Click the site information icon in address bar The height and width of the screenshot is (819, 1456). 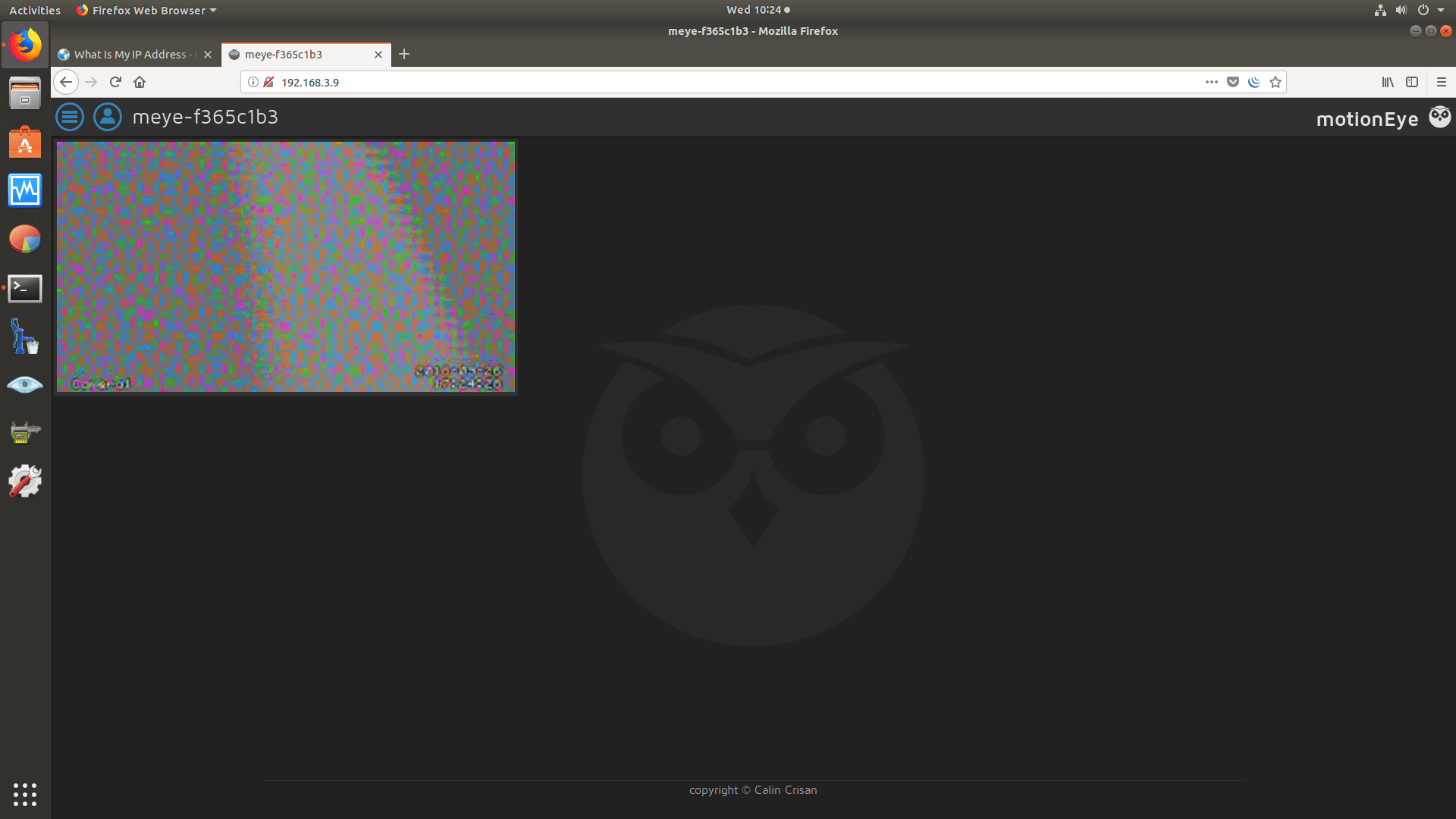pos(253,82)
